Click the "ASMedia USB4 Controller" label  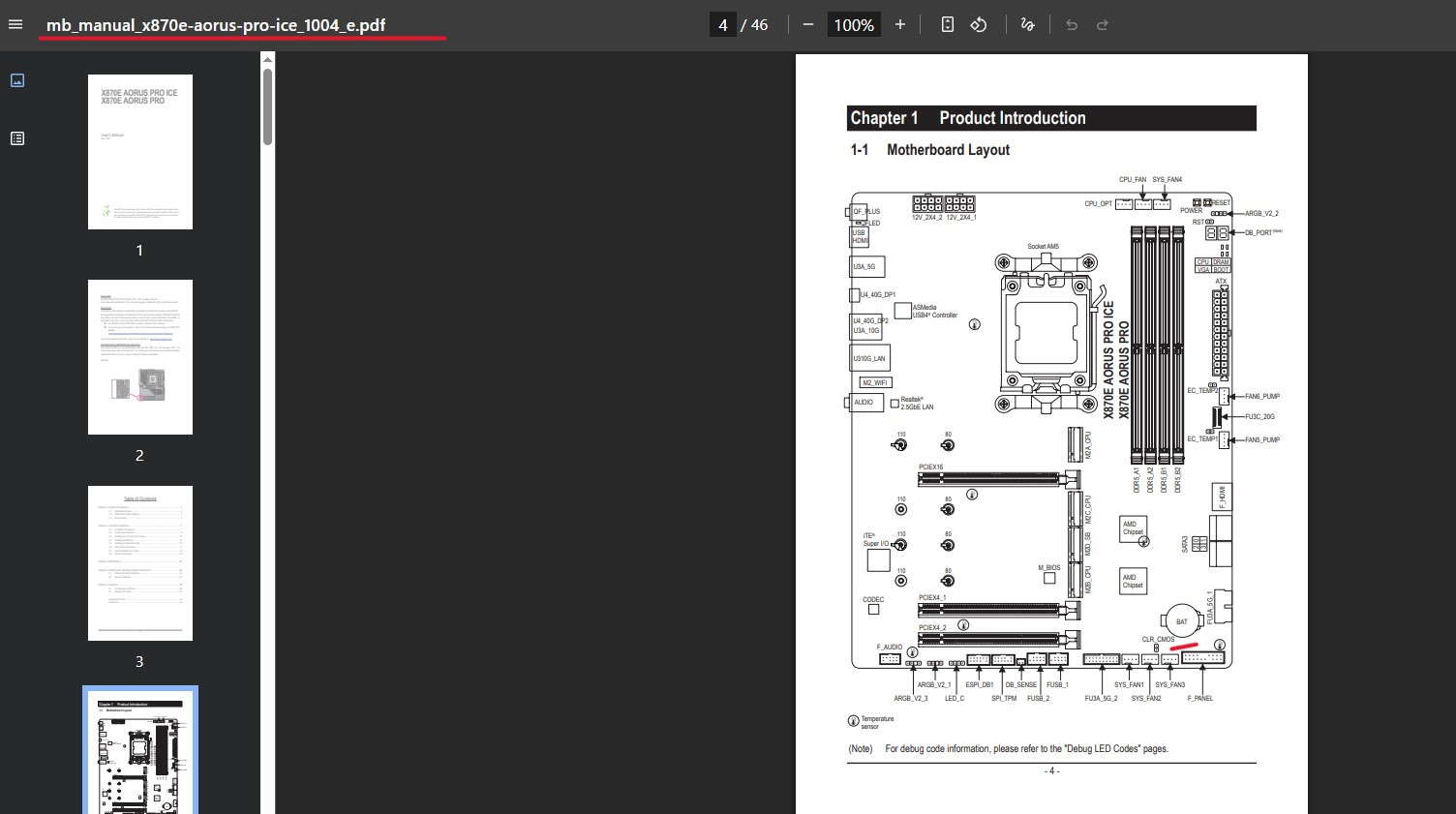tap(935, 312)
